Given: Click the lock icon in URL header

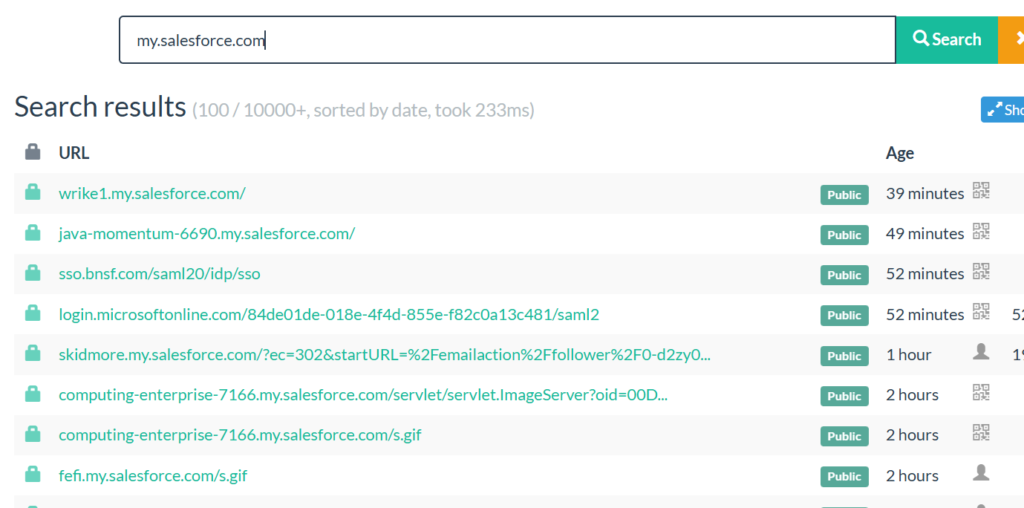Looking at the screenshot, I should tap(33, 152).
